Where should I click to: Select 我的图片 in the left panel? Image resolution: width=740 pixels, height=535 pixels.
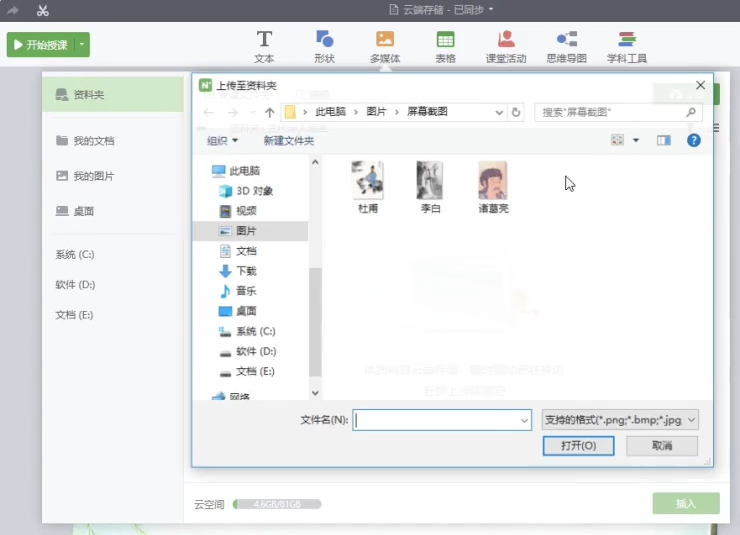coord(85,176)
